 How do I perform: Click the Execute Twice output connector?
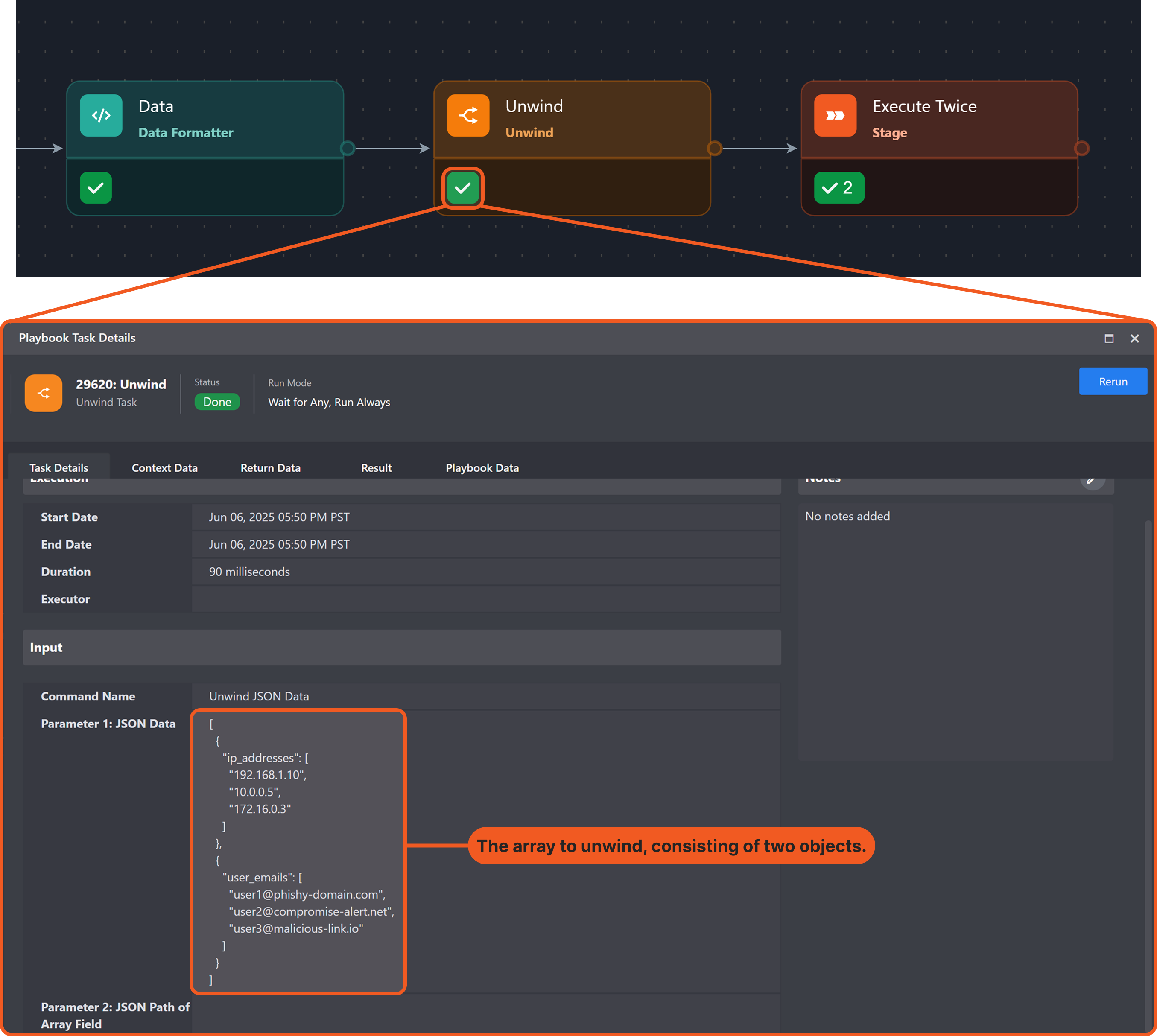point(1081,149)
